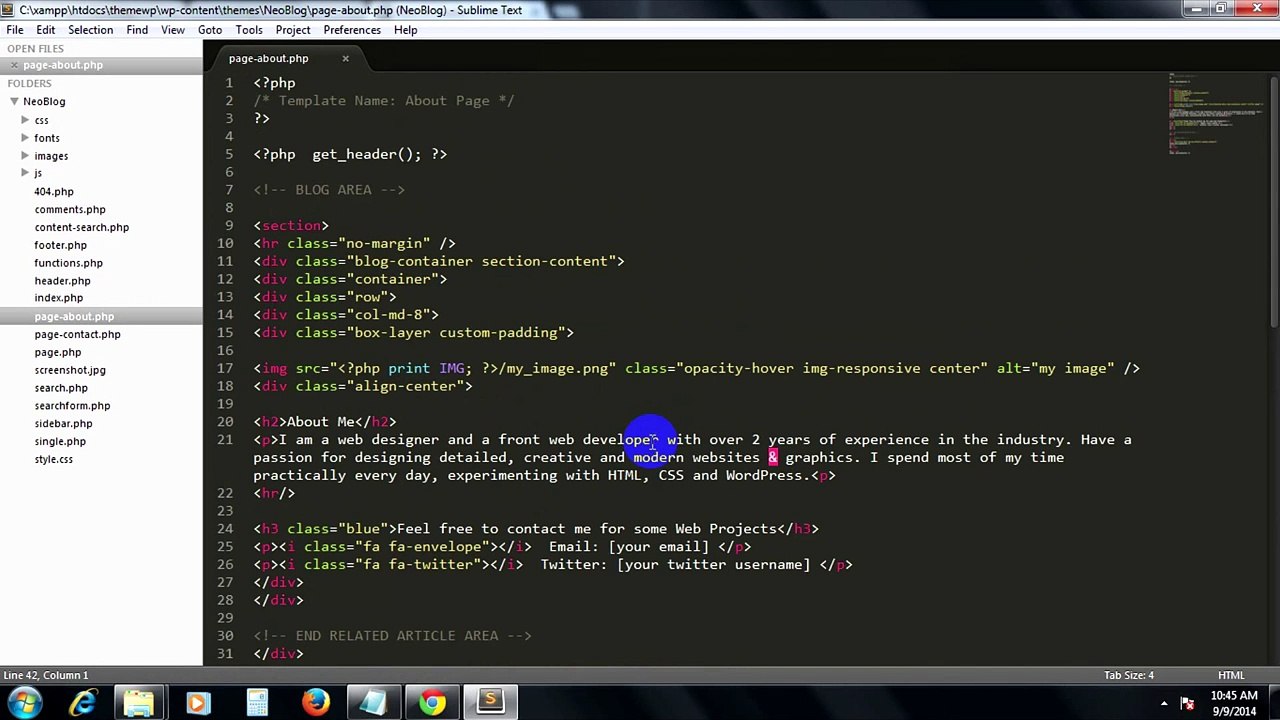Click the get_header() call on line 5
The width and height of the screenshot is (1280, 720).
(367, 154)
